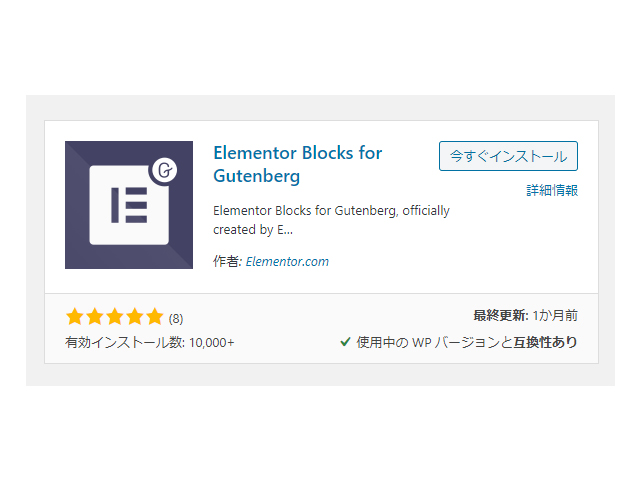Click the first rating star

tap(75, 317)
